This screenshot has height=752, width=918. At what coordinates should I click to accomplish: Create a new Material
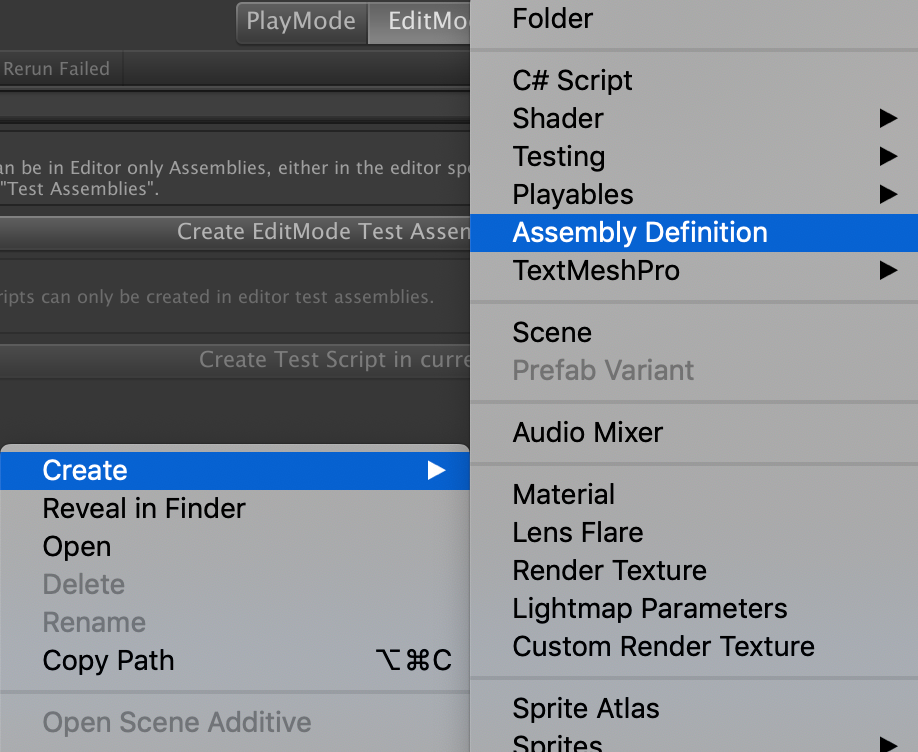coord(563,494)
